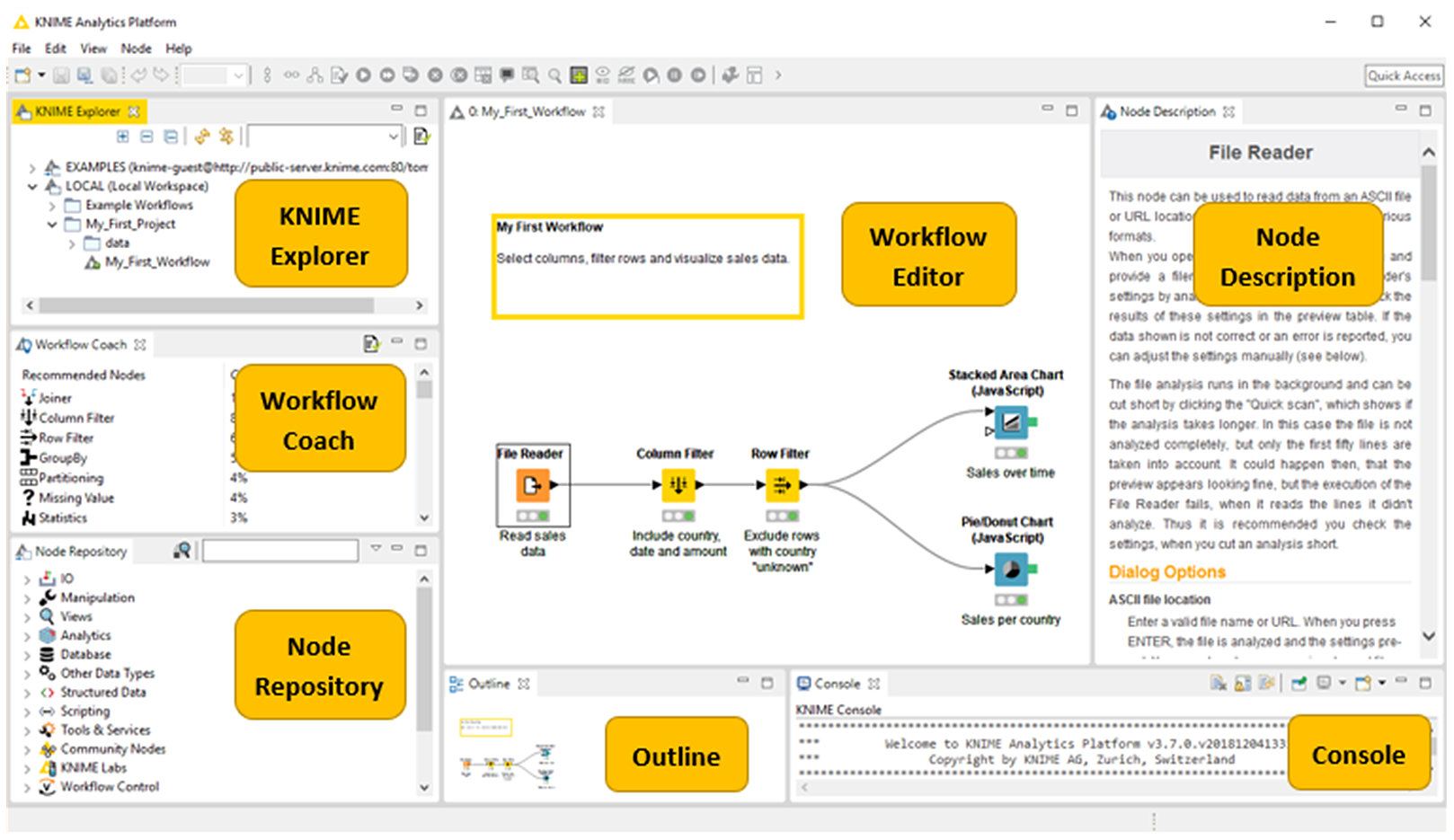
Task: Click the open out-port table view icon
Action: 530,75
